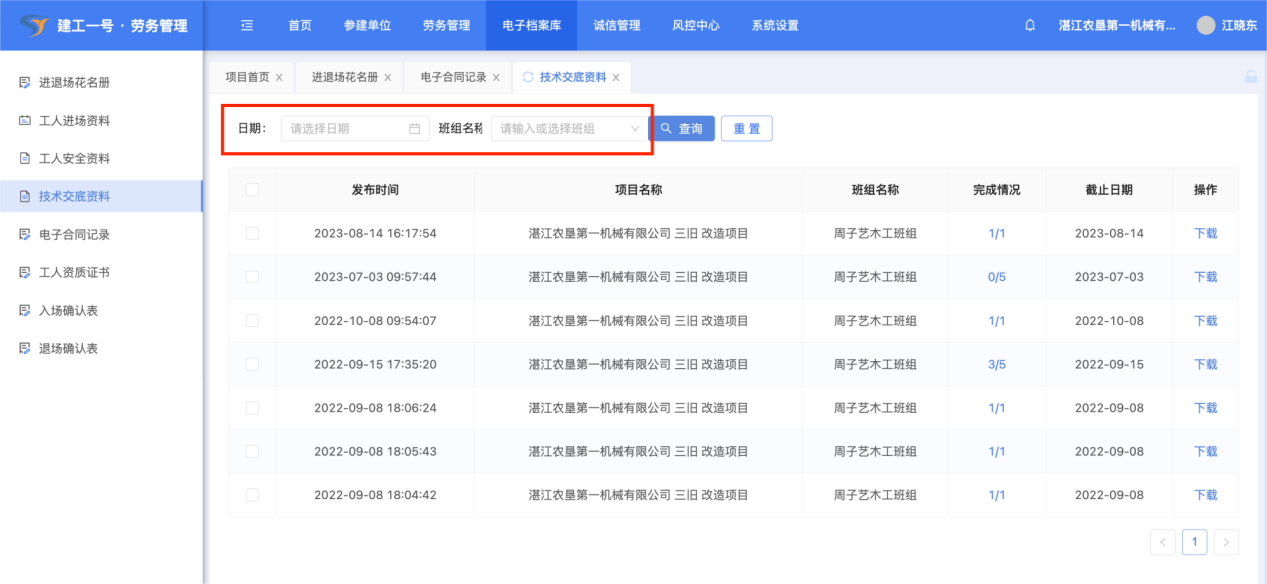Click the calendar icon in date field
The image size is (1267, 584).
tap(414, 129)
